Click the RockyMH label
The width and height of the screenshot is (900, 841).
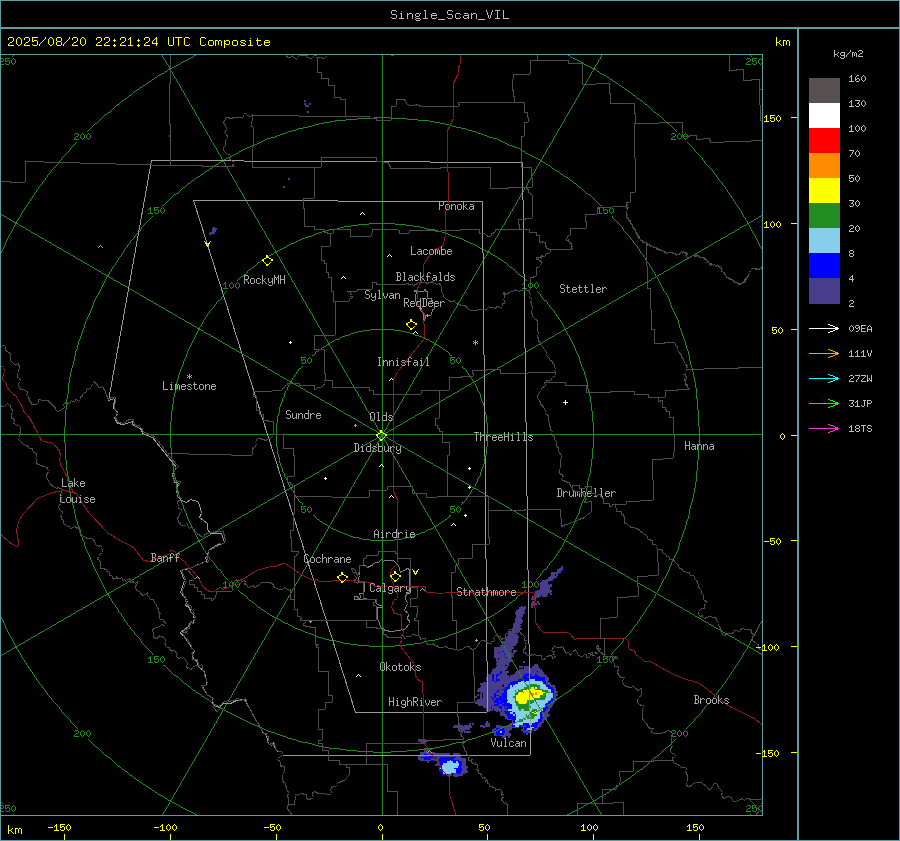(x=264, y=280)
